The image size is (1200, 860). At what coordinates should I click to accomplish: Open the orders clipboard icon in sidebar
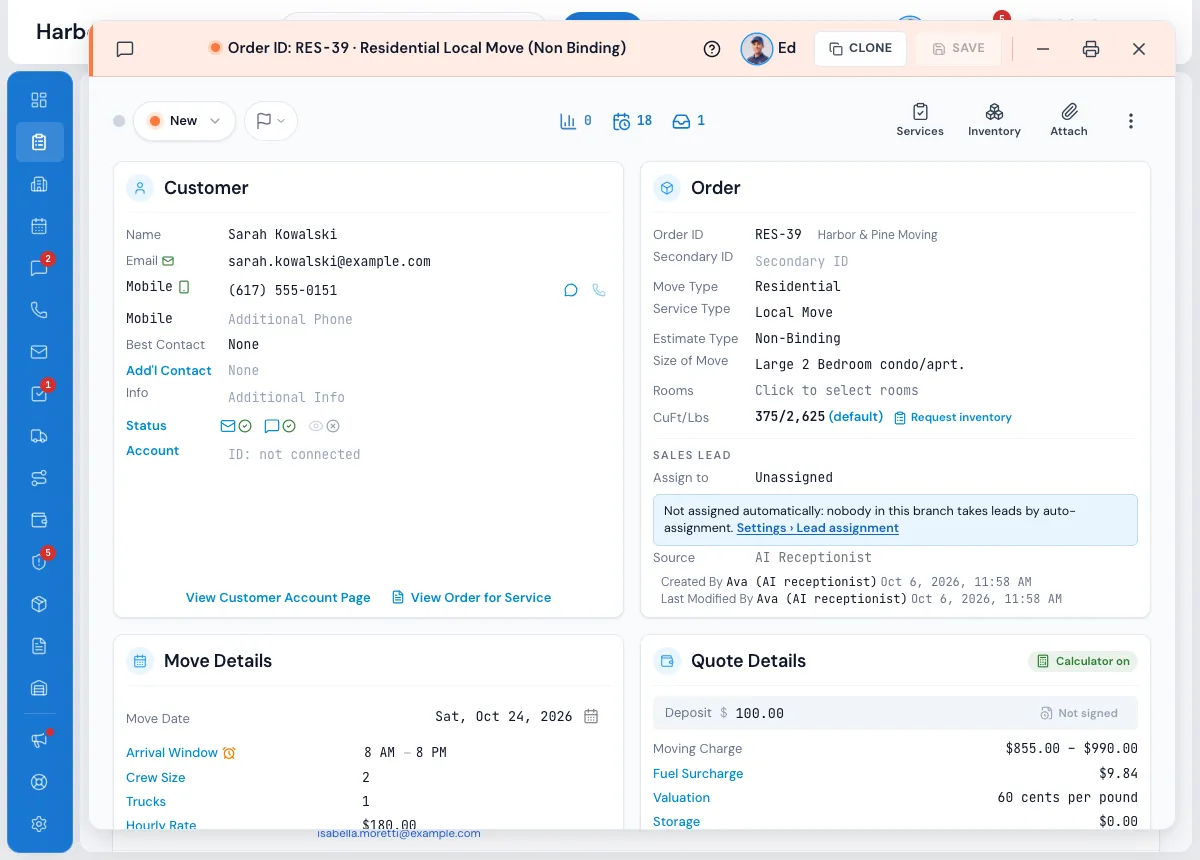(39, 142)
